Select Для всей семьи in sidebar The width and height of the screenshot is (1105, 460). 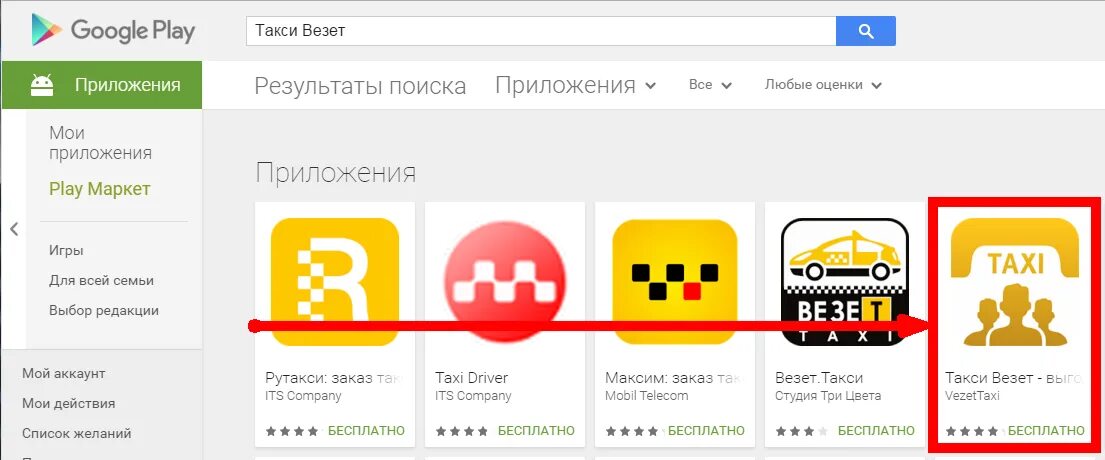coord(101,280)
